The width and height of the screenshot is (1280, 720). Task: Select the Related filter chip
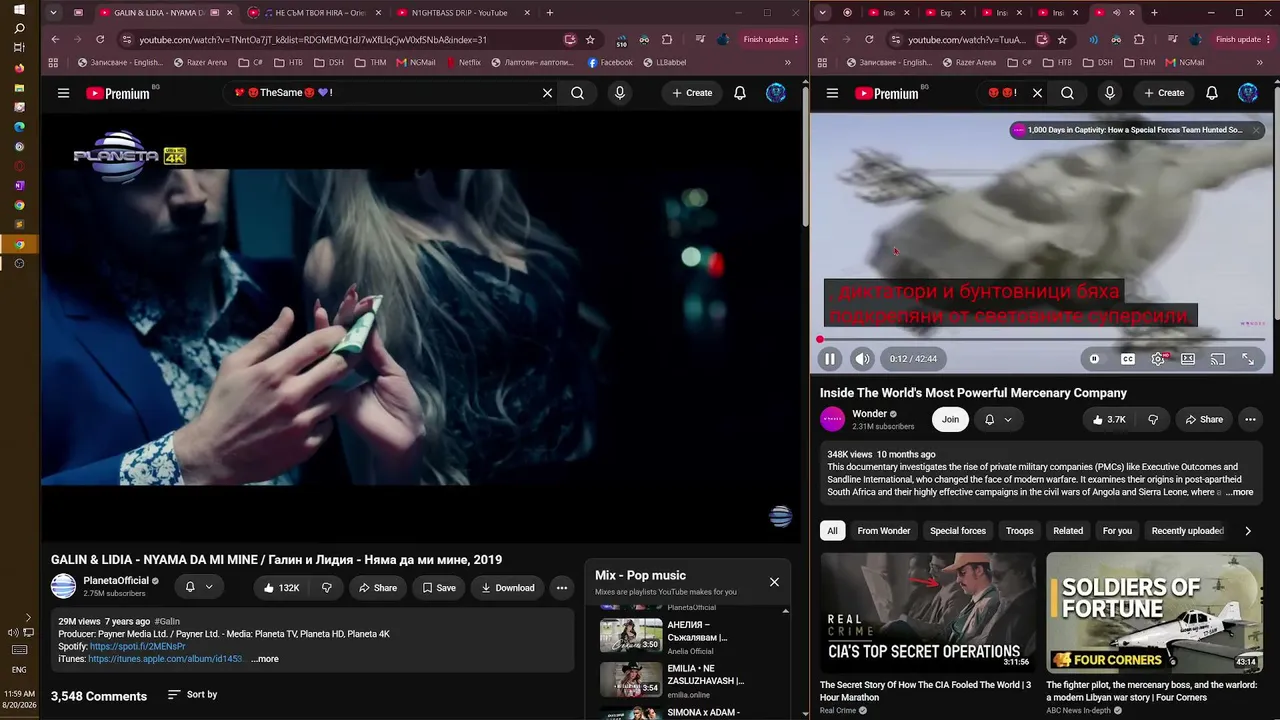[x=1068, y=531]
